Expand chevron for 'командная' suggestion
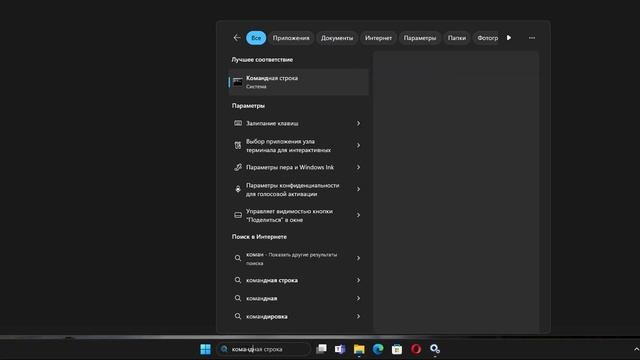Viewport: 640px width, 360px height. click(x=358, y=298)
